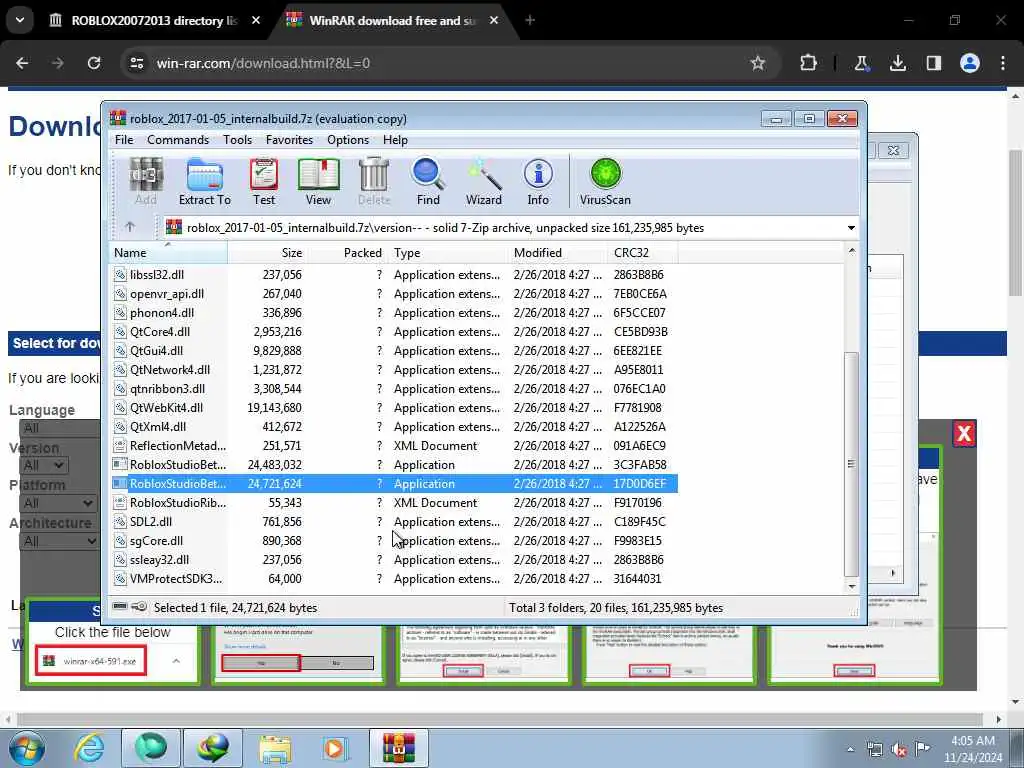Open Chrome profile avatar icon
This screenshot has height=768, width=1024.
coord(970,63)
